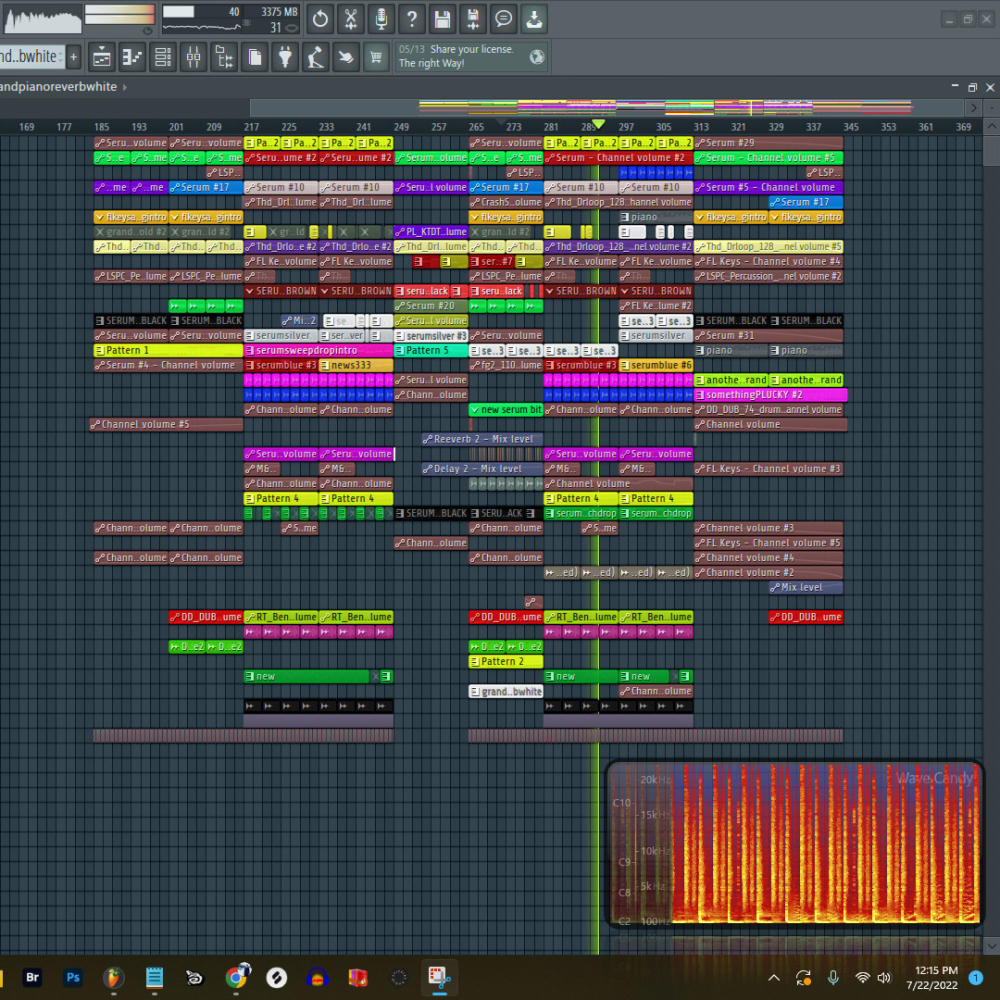Select the Channel volume #4 clip

point(768,557)
